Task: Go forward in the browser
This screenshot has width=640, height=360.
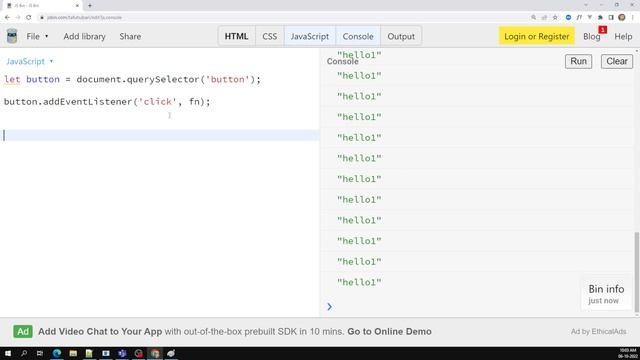Action: tap(18, 18)
